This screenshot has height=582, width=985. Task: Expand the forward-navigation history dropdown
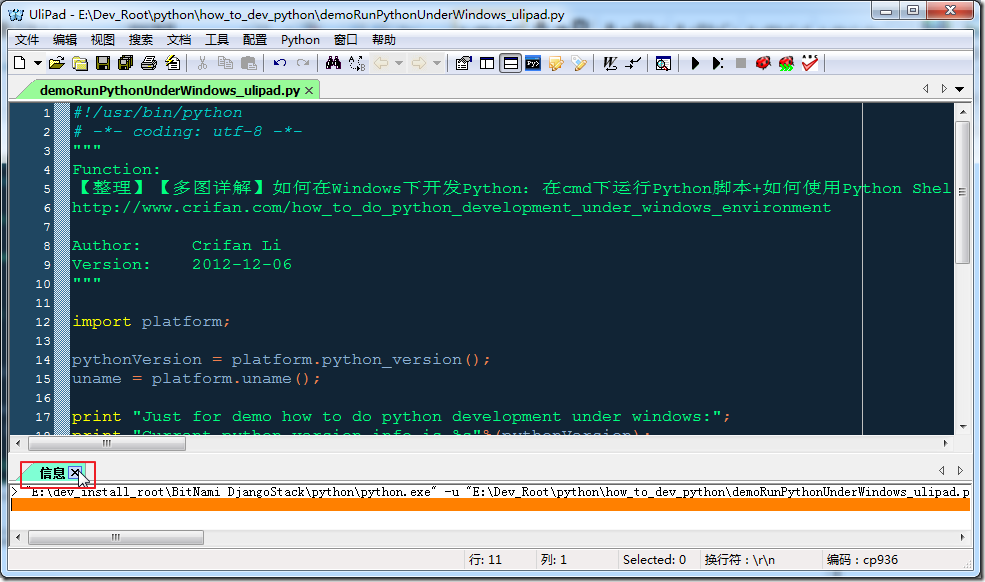tap(437, 63)
